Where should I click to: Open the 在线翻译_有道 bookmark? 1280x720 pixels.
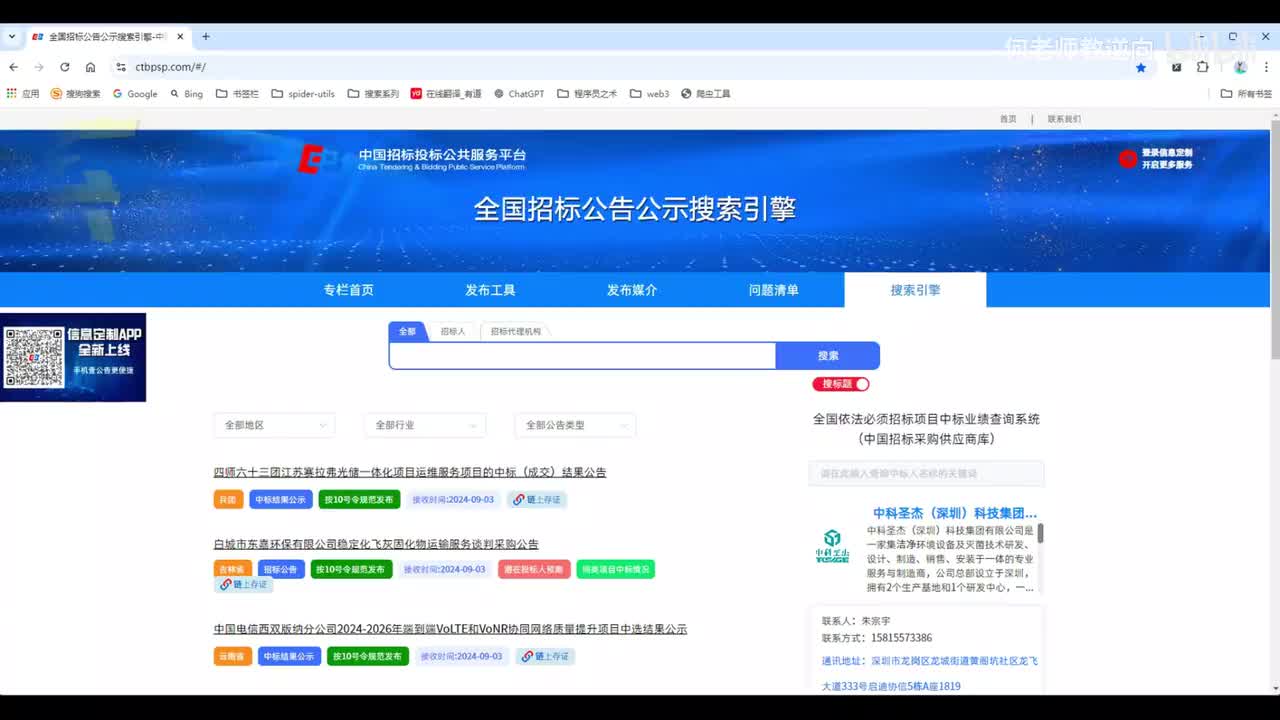[446, 94]
